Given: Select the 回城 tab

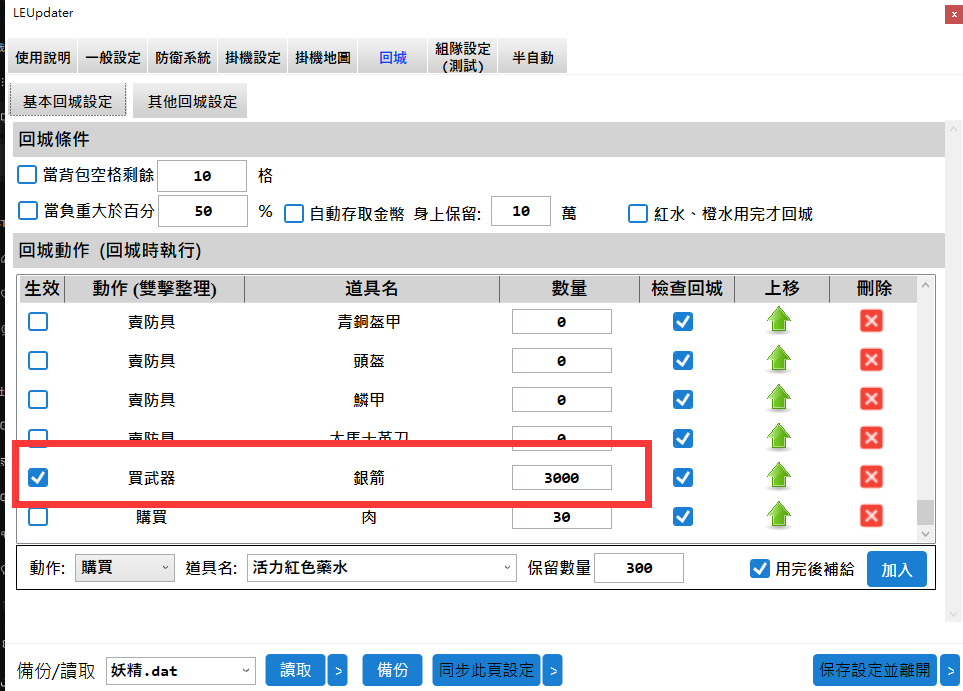Looking at the screenshot, I should (393, 58).
